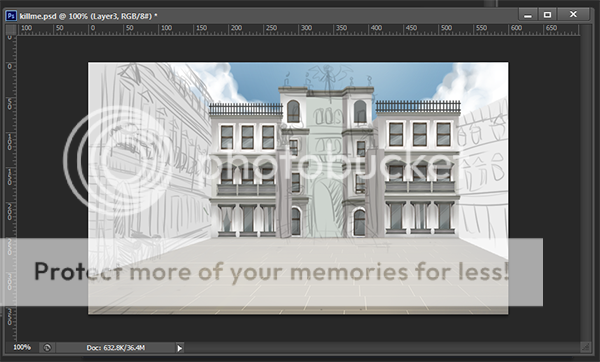Click the window resize grip in the corner
600x362 pixels.
point(585,347)
